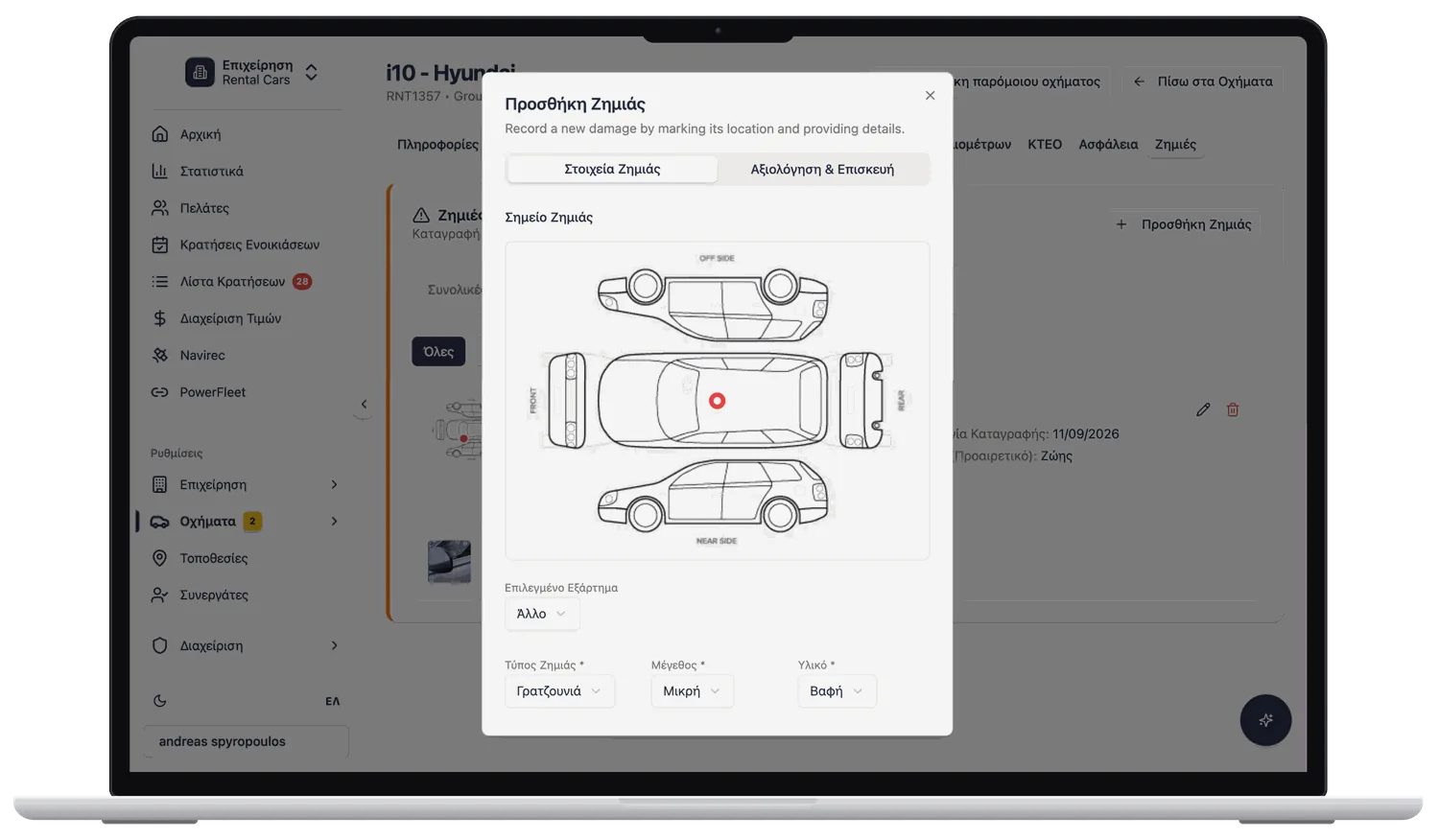The width and height of the screenshot is (1439, 840).
Task: Open the Τύπος Ζημιάς dropdown showing Γρατζουνιά
Action: pyautogui.click(x=559, y=690)
